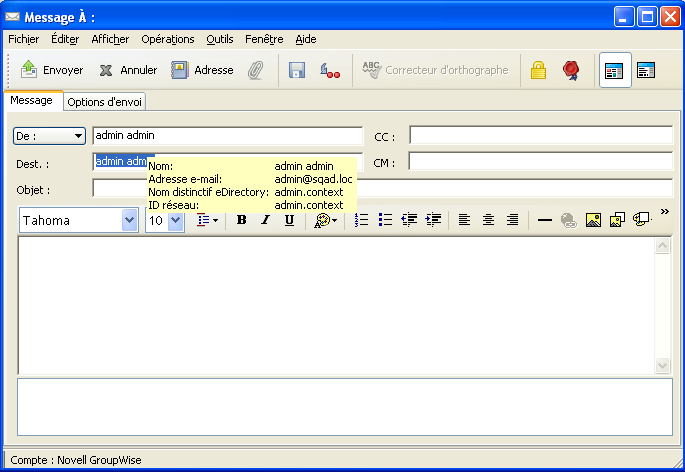Viewport: 685px width, 472px height.
Task: Click the Compte : Novell GroupWise status text
Action: [76, 460]
